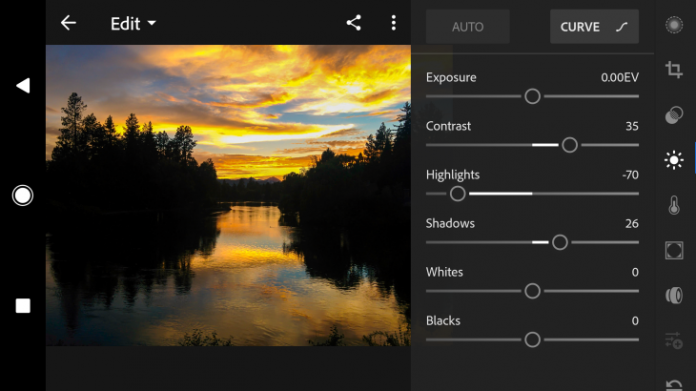Tap the share icon
Image resolution: width=696 pixels, height=391 pixels.
pyautogui.click(x=354, y=23)
